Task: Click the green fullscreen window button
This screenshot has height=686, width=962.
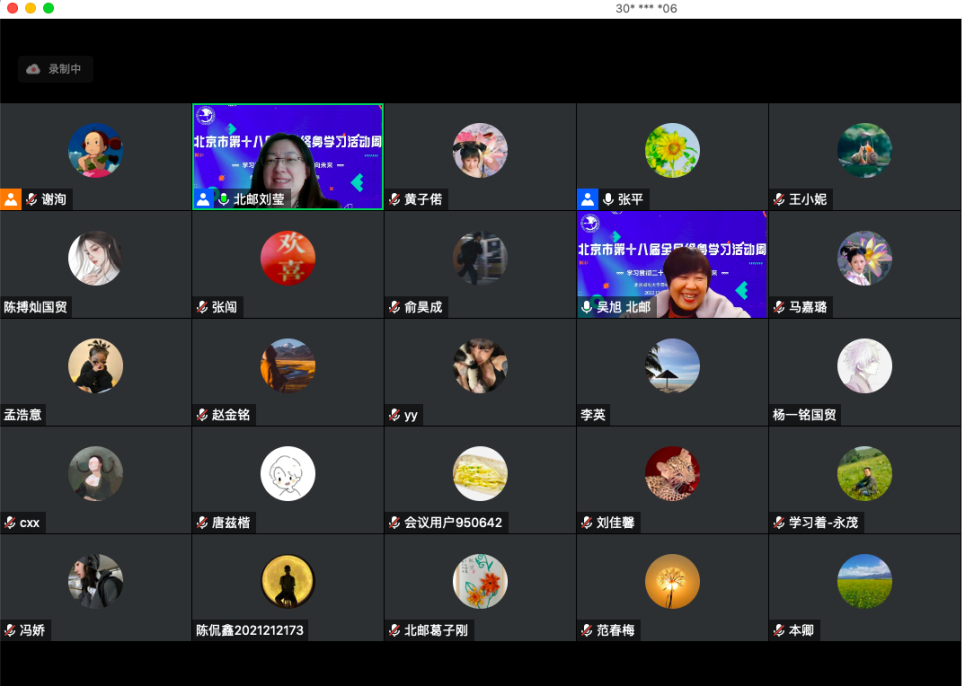Action: tap(48, 8)
